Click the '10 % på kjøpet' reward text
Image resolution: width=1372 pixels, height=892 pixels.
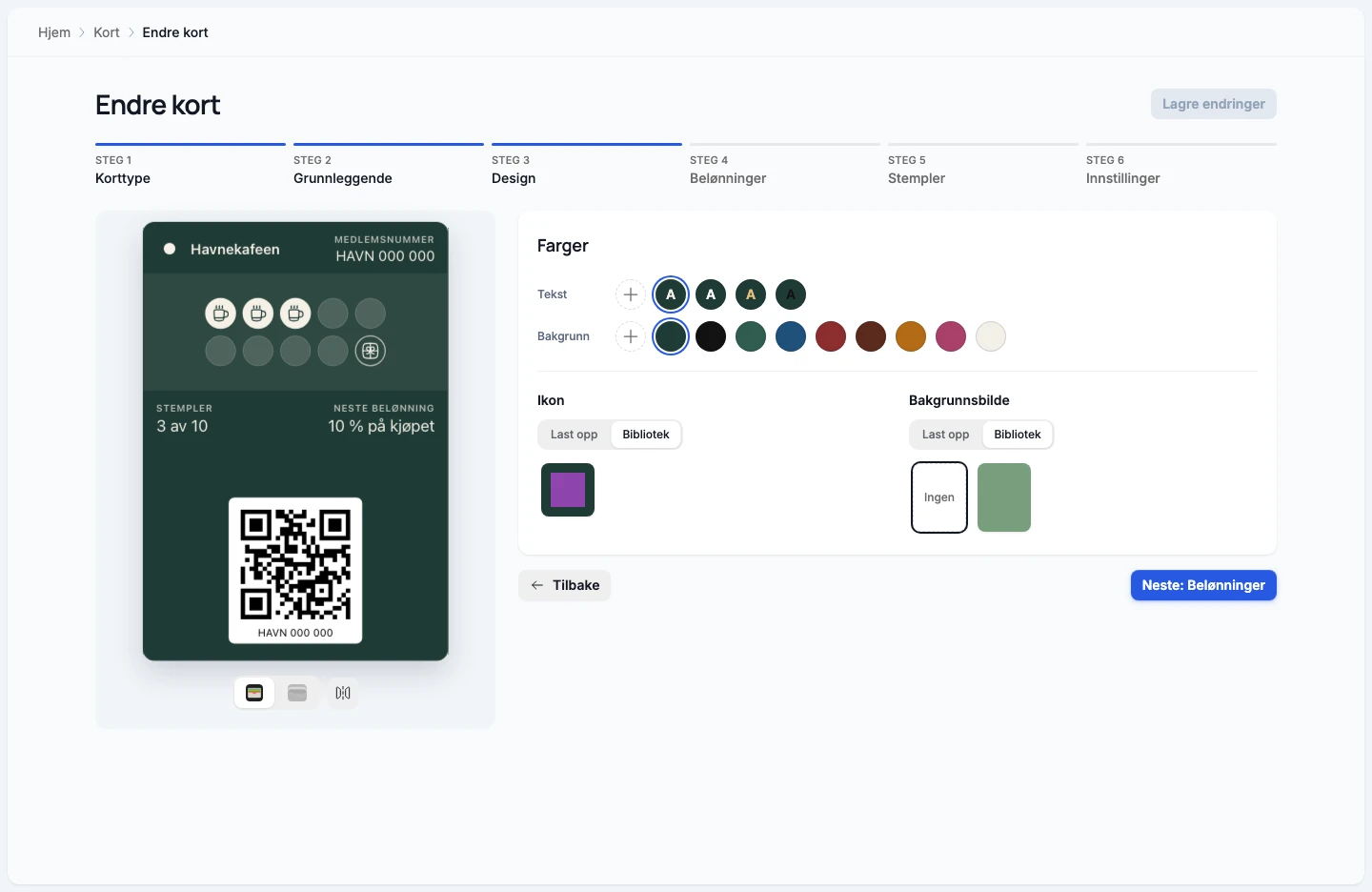click(x=381, y=426)
